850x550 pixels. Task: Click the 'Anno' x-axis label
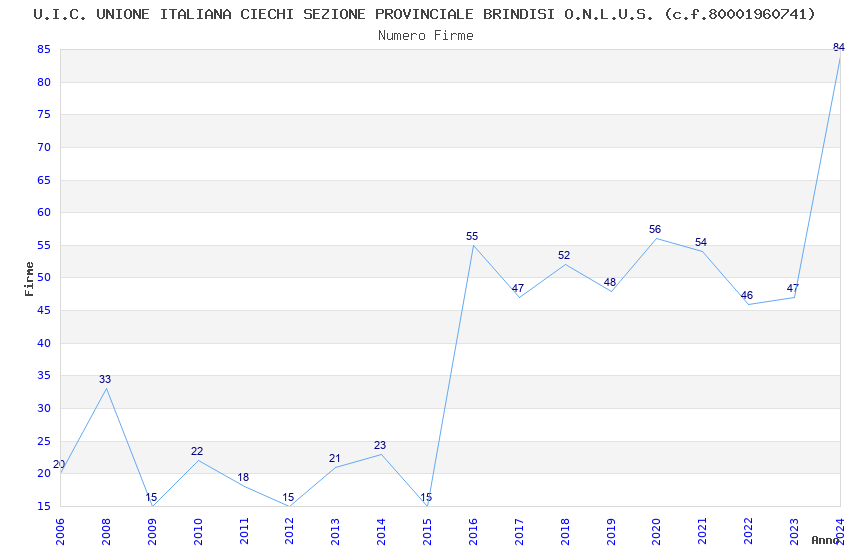825,540
